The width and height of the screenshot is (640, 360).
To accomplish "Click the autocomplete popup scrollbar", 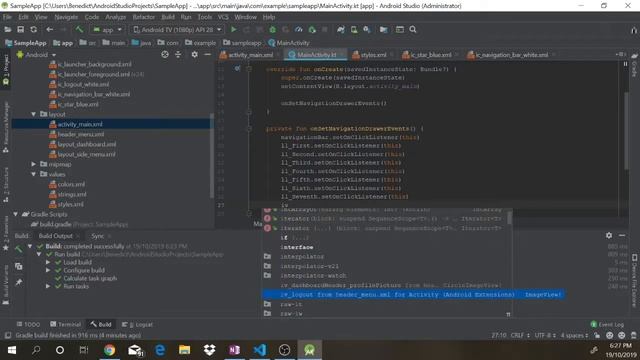I will [509, 217].
